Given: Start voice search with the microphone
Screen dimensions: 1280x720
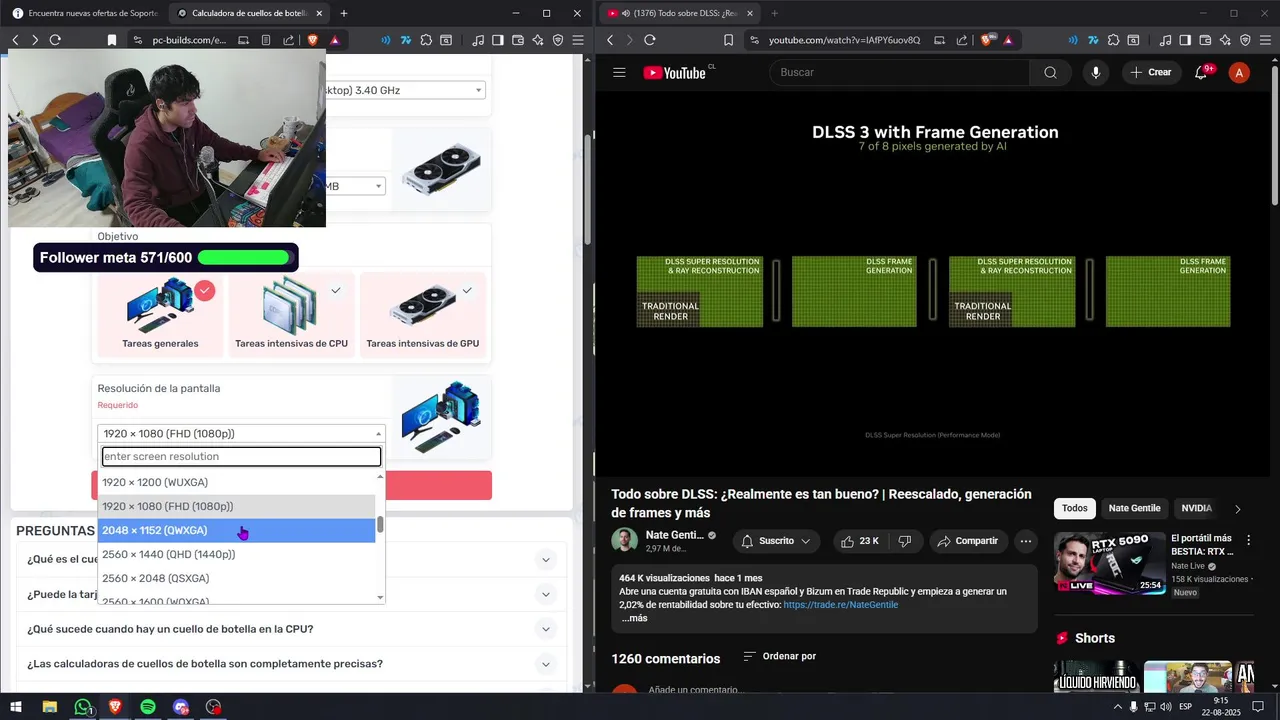Looking at the screenshot, I should (x=1096, y=72).
